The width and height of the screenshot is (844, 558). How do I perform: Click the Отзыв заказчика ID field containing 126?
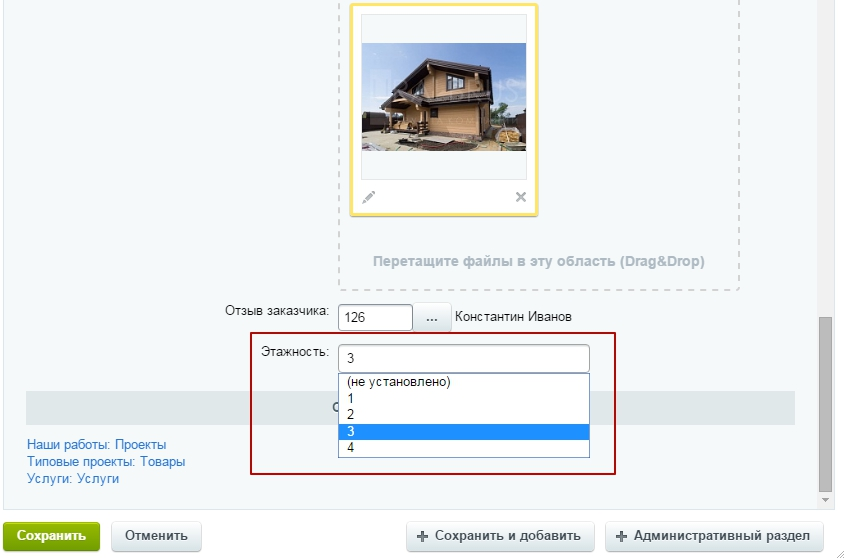click(375, 317)
